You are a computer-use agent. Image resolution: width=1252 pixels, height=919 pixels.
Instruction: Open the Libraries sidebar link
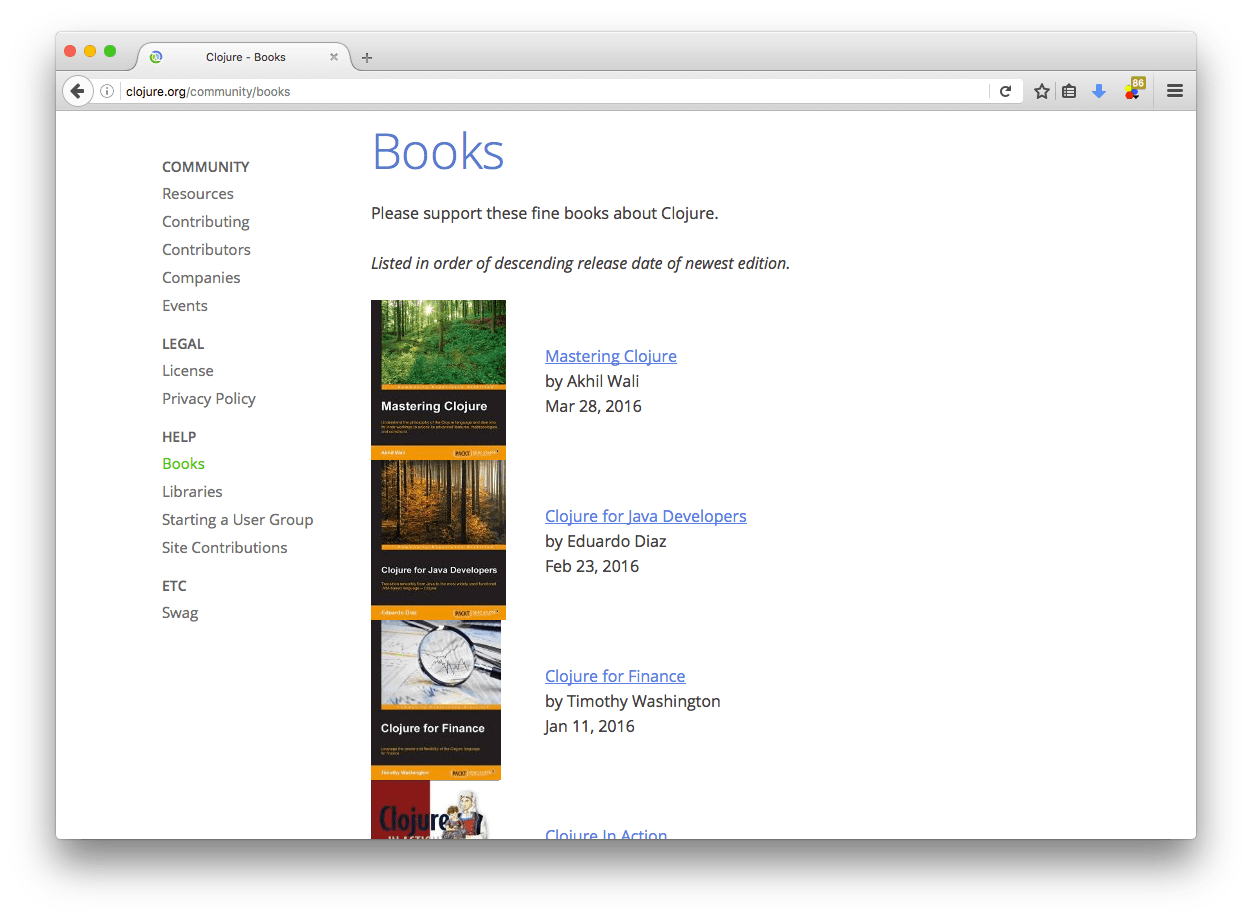click(x=192, y=491)
